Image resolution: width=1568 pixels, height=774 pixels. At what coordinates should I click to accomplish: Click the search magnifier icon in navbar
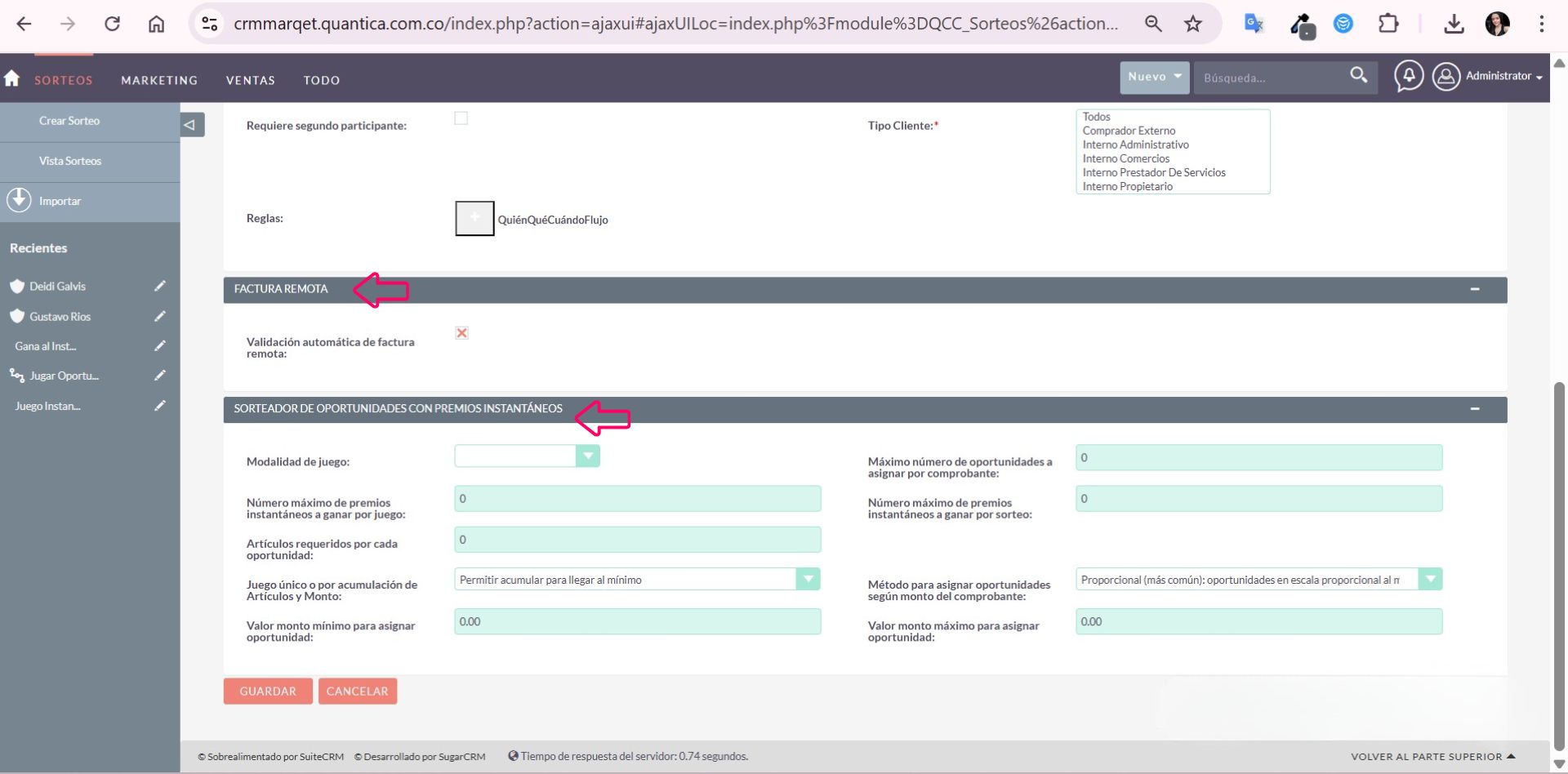point(1358,76)
